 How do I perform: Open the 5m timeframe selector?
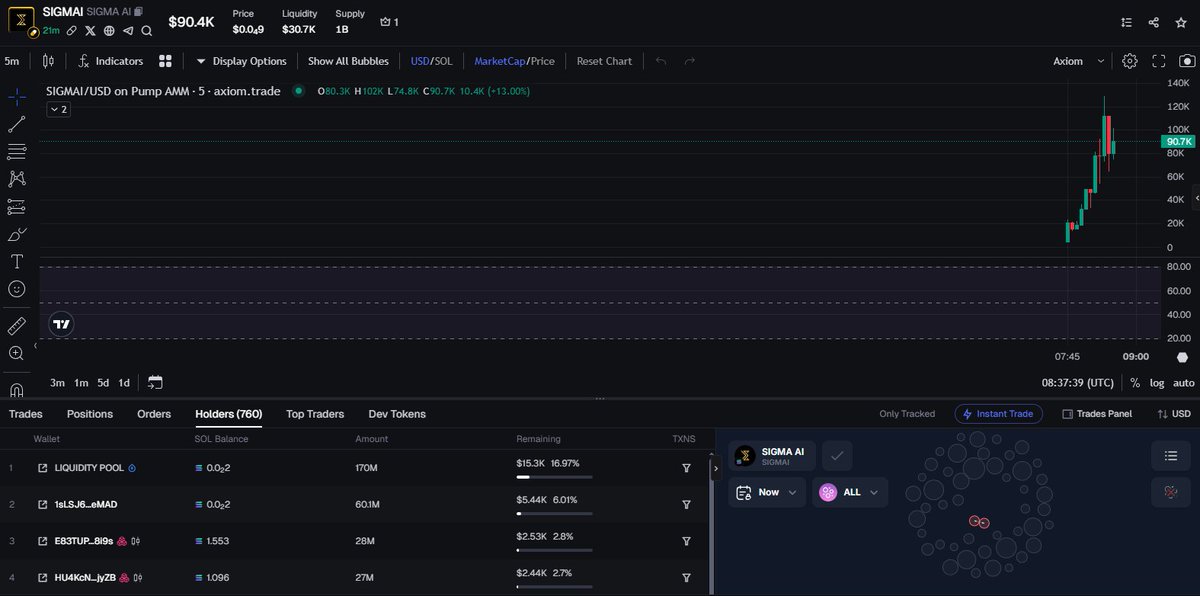coord(12,61)
